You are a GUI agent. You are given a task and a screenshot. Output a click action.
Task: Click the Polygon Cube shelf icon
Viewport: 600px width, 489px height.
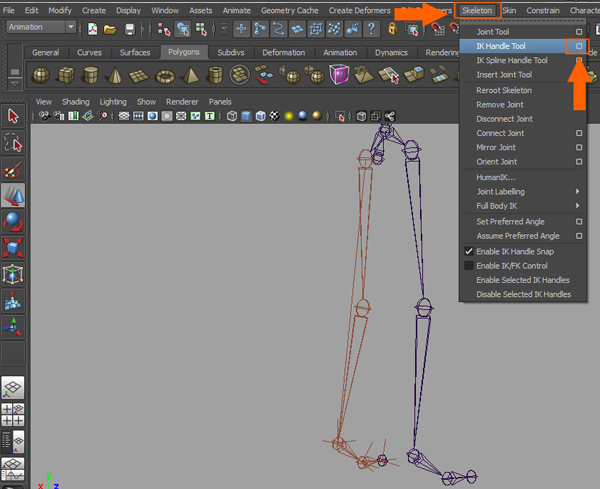pos(66,75)
